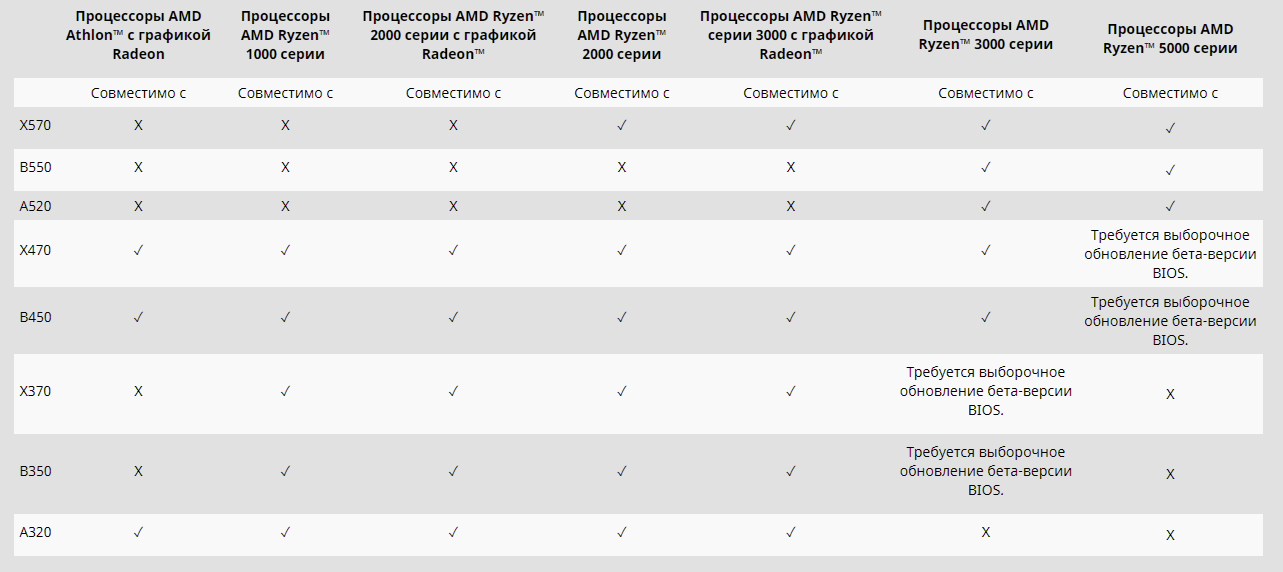Click the BIOS update note in the B350 row
Screen dimensions: 1283x572
pos(985,471)
